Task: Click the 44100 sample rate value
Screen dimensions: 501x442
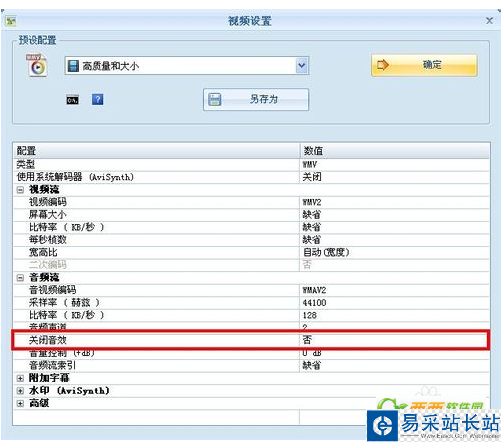Action: point(314,303)
